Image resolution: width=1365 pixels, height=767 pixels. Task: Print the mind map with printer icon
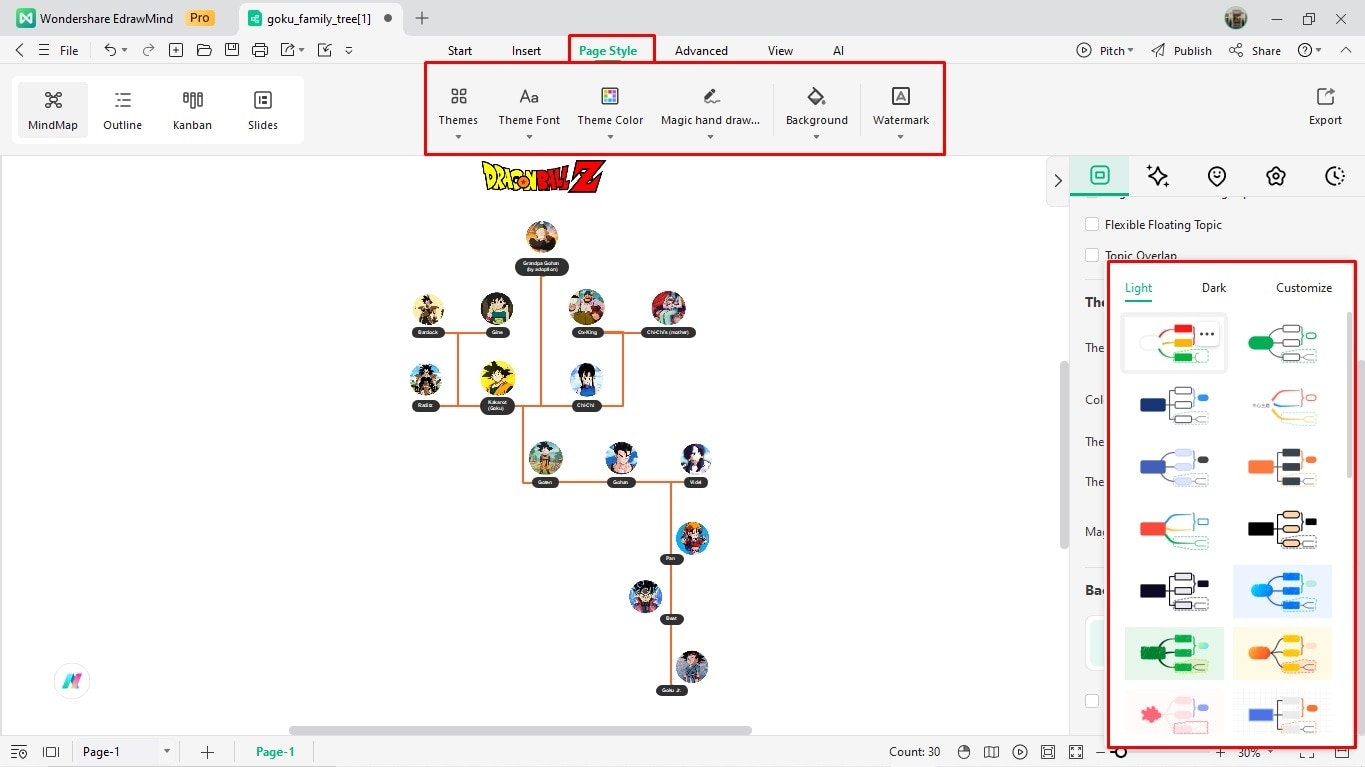point(260,50)
